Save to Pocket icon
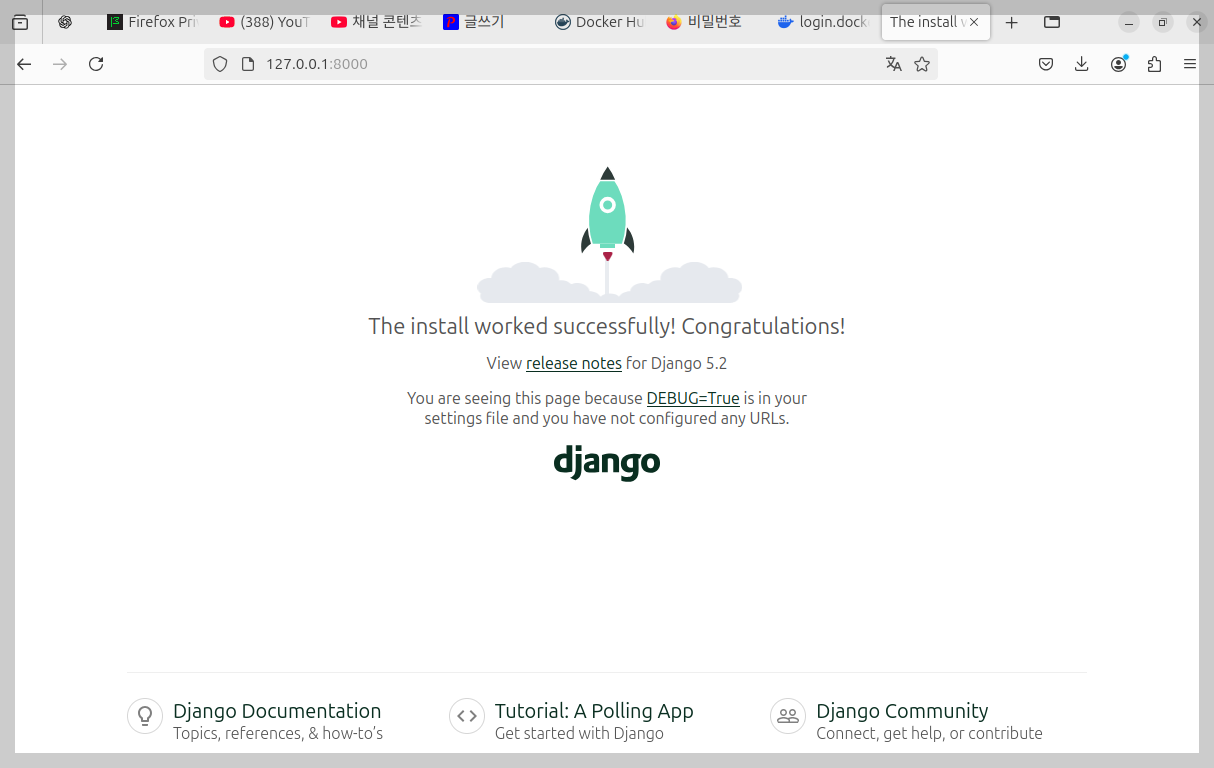 (x=1045, y=64)
